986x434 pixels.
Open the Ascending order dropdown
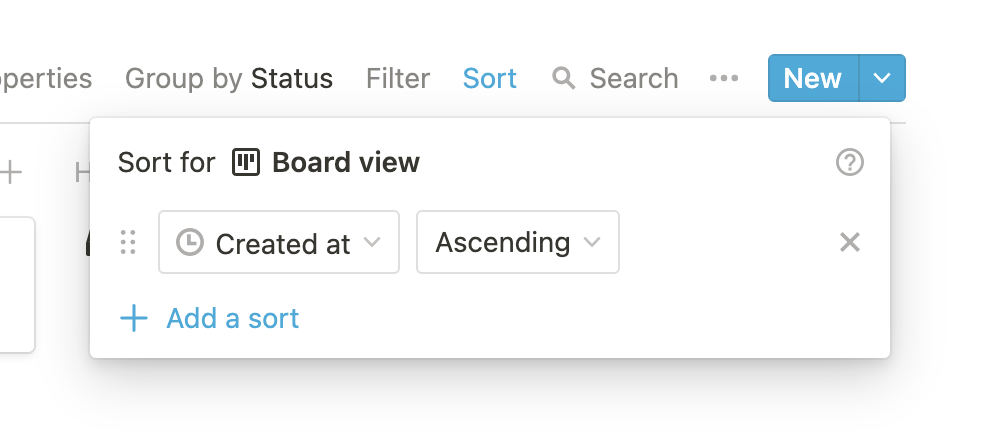pyautogui.click(x=517, y=242)
